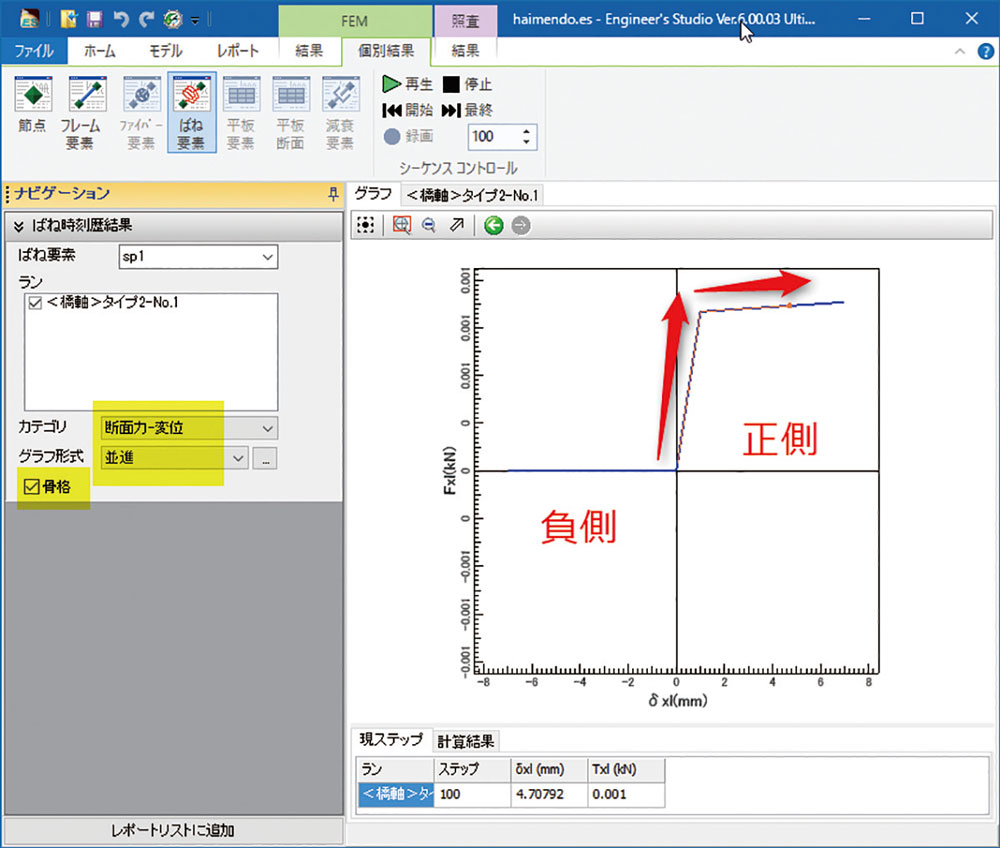The width and height of the screenshot is (1000, 848).
Task: Select the グラフ view tab
Action: tap(374, 194)
